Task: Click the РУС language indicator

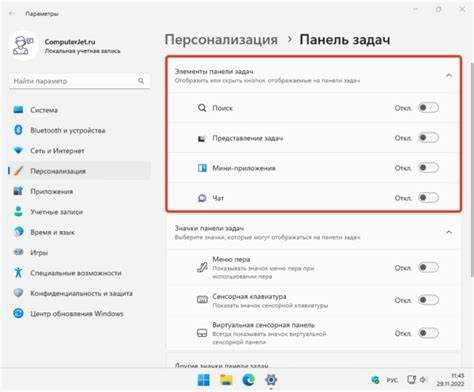Action: click(392, 380)
